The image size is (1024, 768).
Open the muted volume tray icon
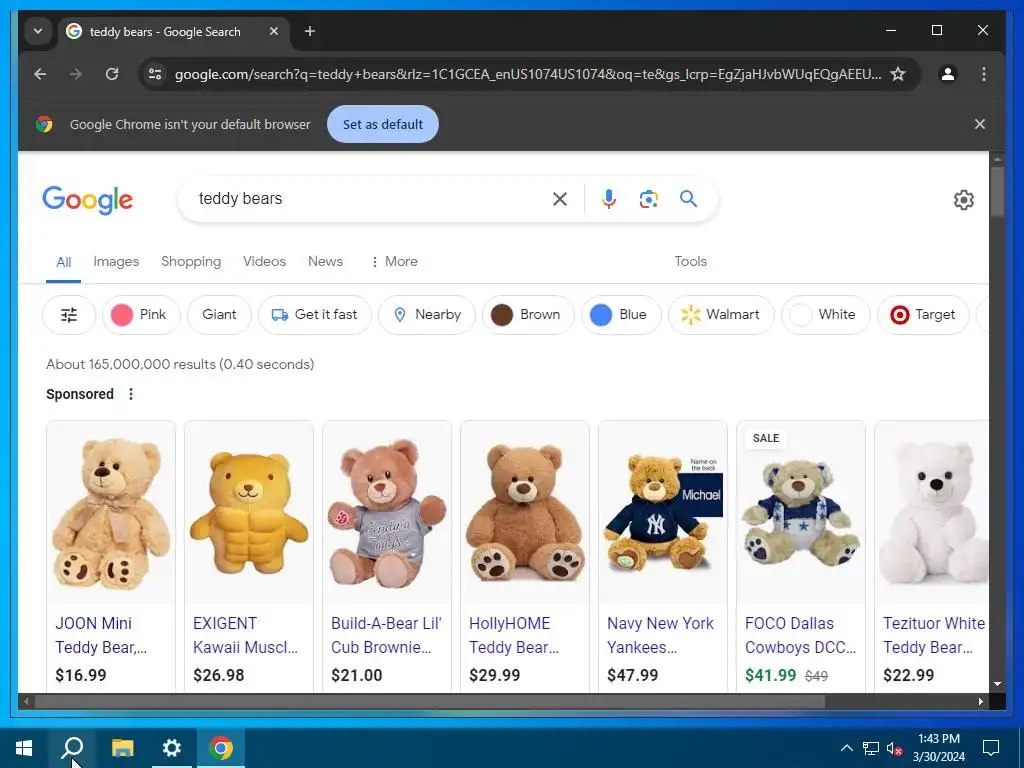[x=894, y=748]
